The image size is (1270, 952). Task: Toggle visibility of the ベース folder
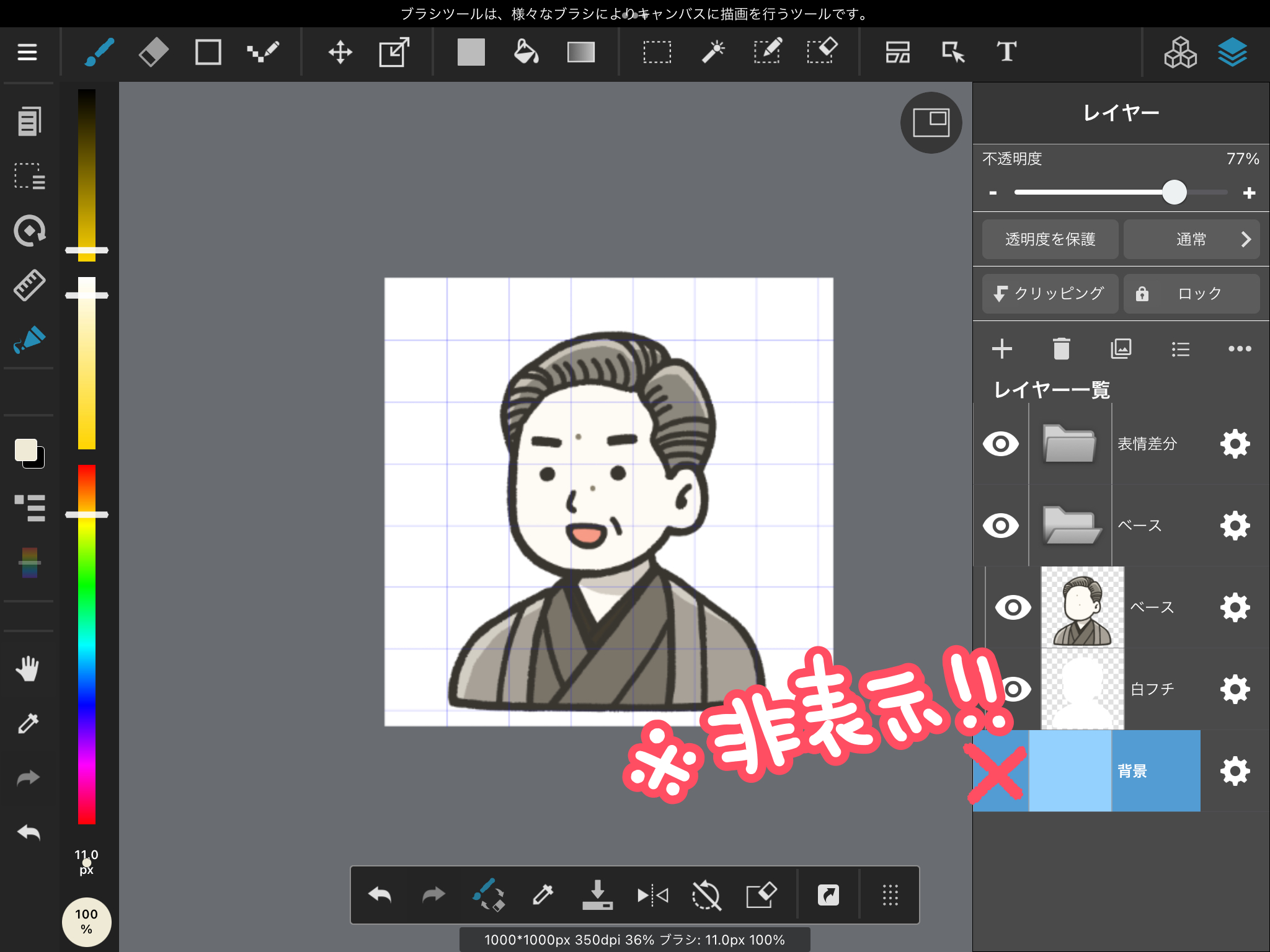pyautogui.click(x=1000, y=526)
